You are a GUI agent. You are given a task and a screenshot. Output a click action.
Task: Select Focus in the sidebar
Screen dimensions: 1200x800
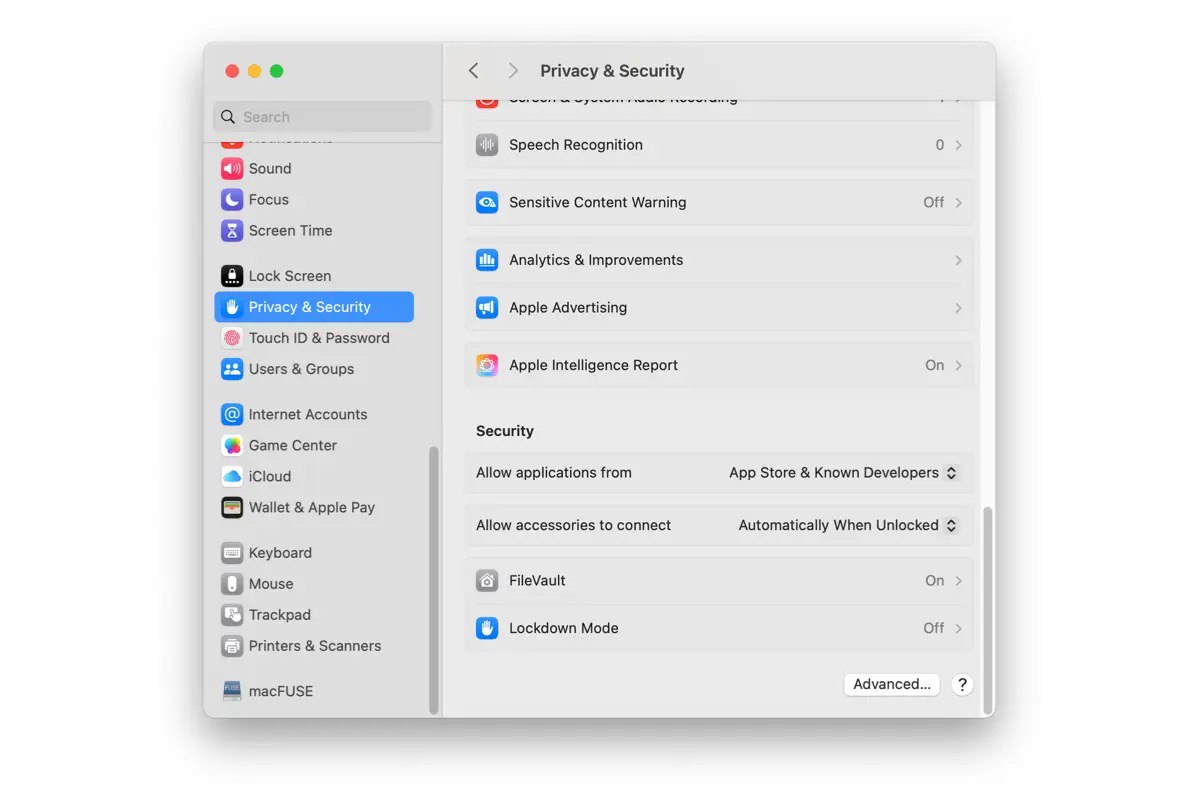coord(314,199)
